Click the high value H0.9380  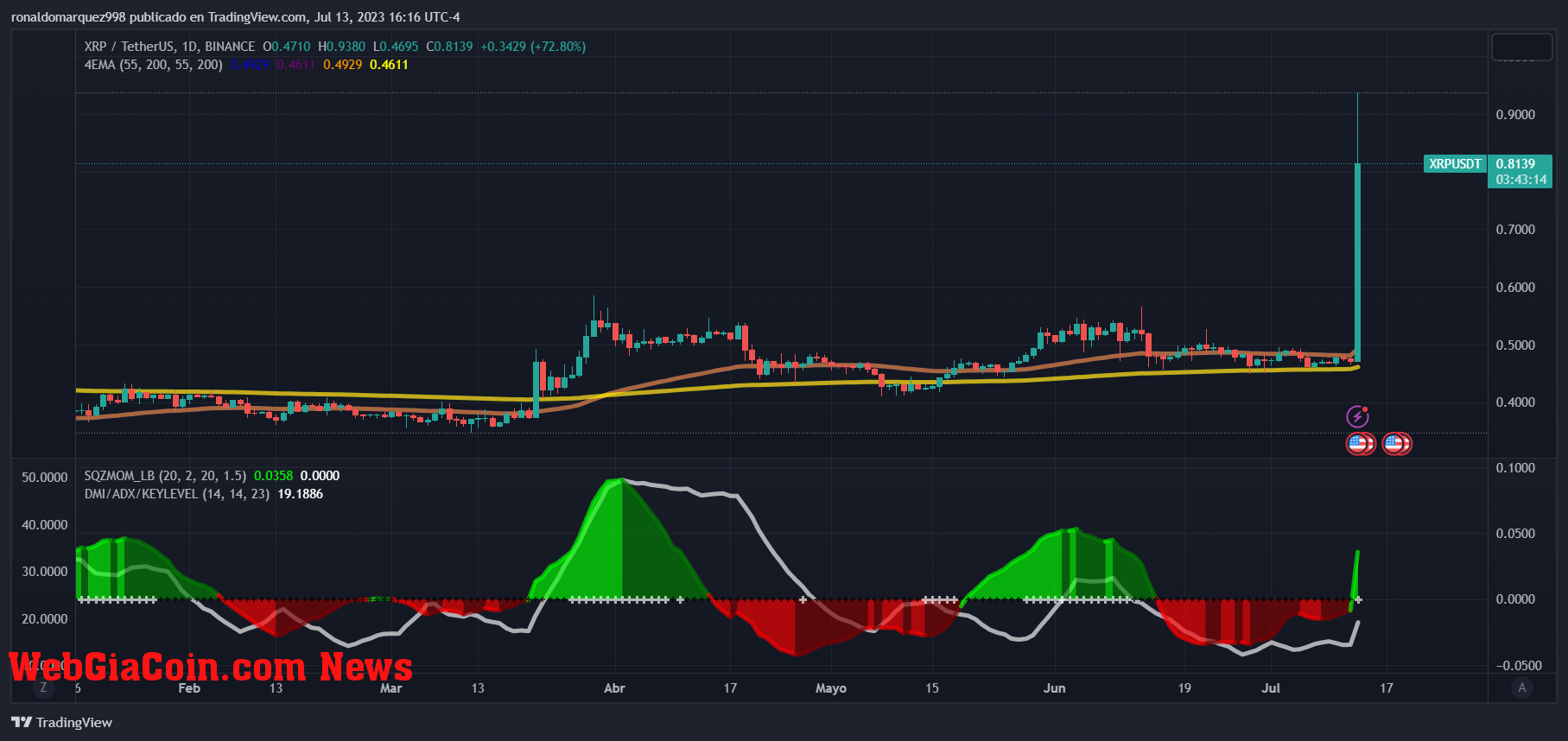[x=341, y=47]
